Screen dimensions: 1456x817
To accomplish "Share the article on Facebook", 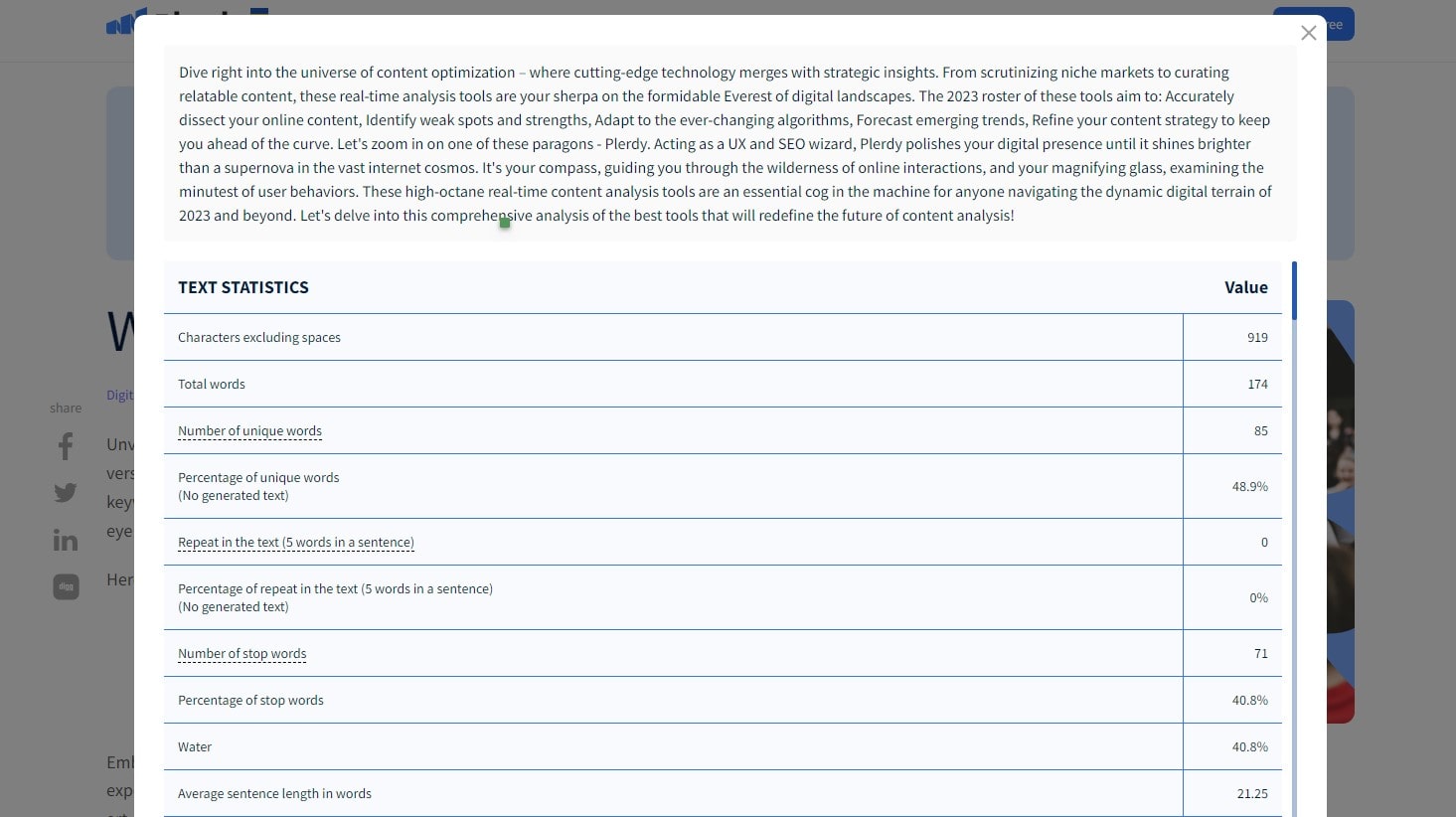I will coord(65,446).
